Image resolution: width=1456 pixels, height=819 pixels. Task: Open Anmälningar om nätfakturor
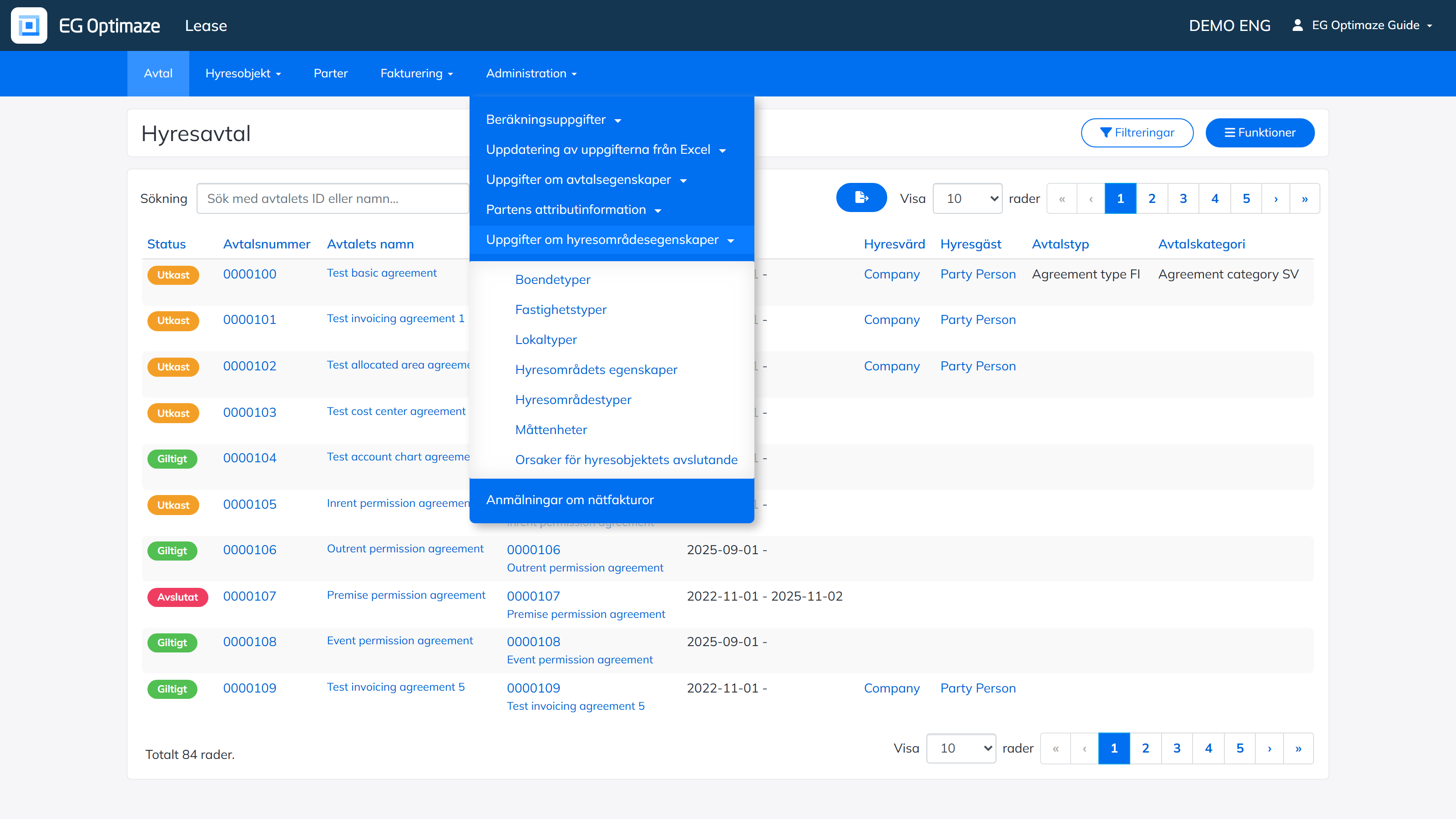tap(570, 500)
